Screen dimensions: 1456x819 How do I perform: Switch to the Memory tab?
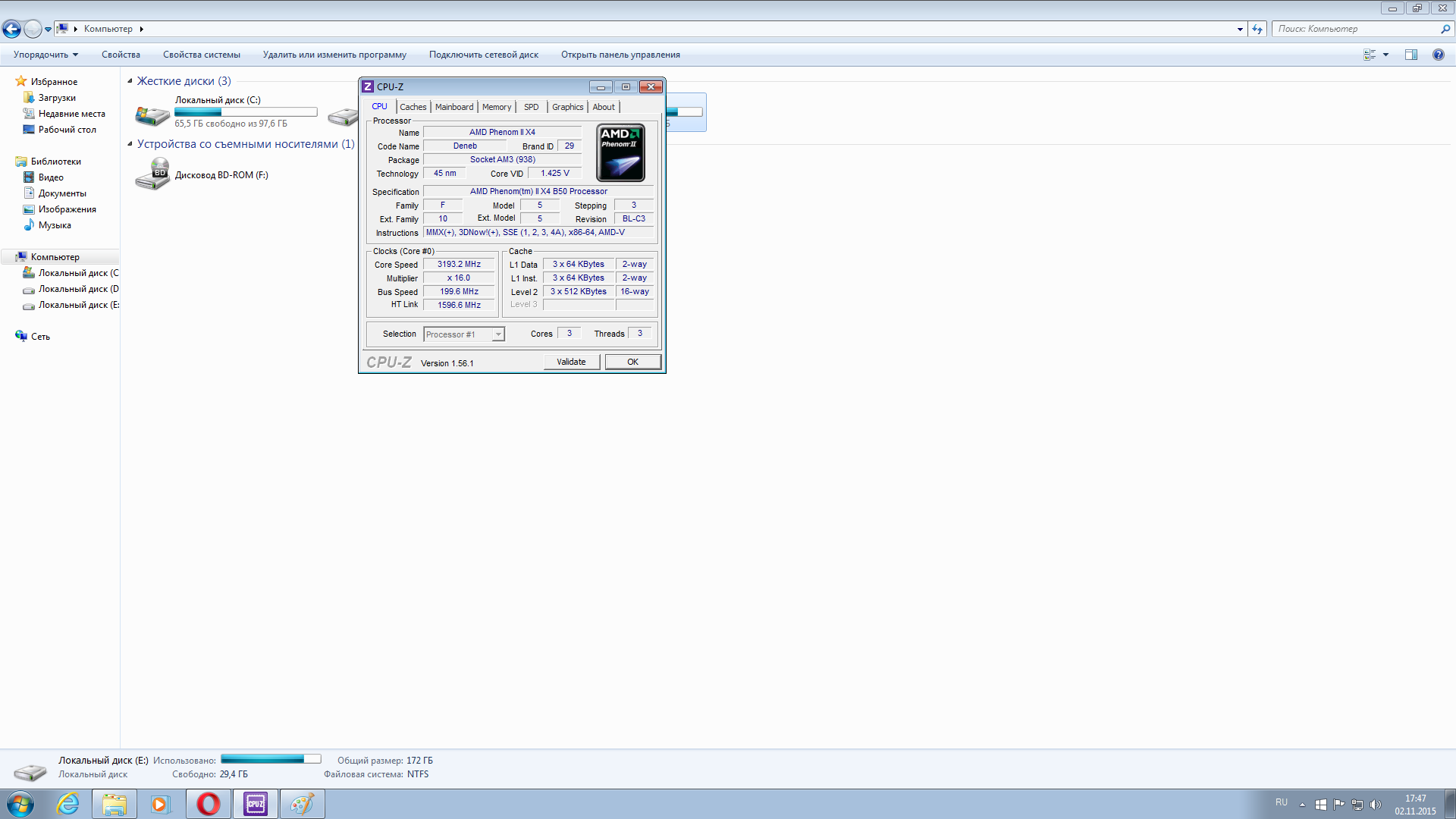coord(496,107)
